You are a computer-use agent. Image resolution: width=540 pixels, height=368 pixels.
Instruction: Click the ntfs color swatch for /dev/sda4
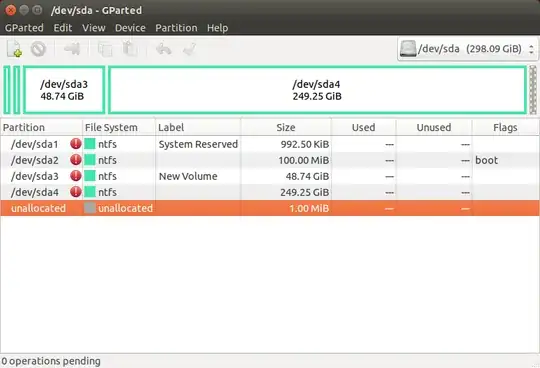90,192
